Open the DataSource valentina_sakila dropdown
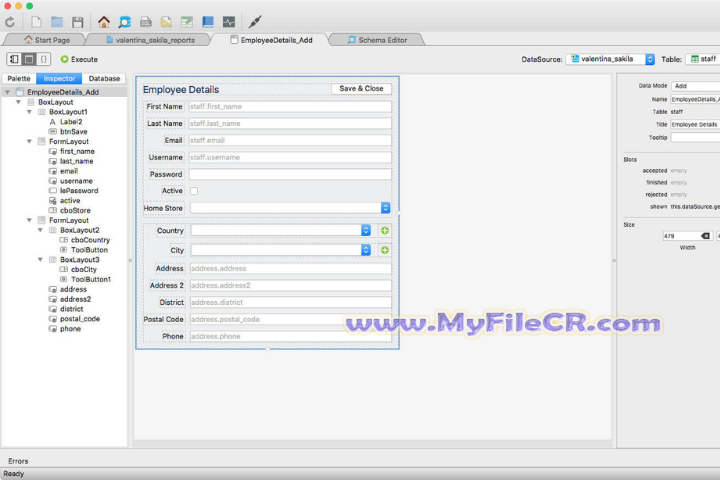The image size is (720, 480). click(610, 59)
